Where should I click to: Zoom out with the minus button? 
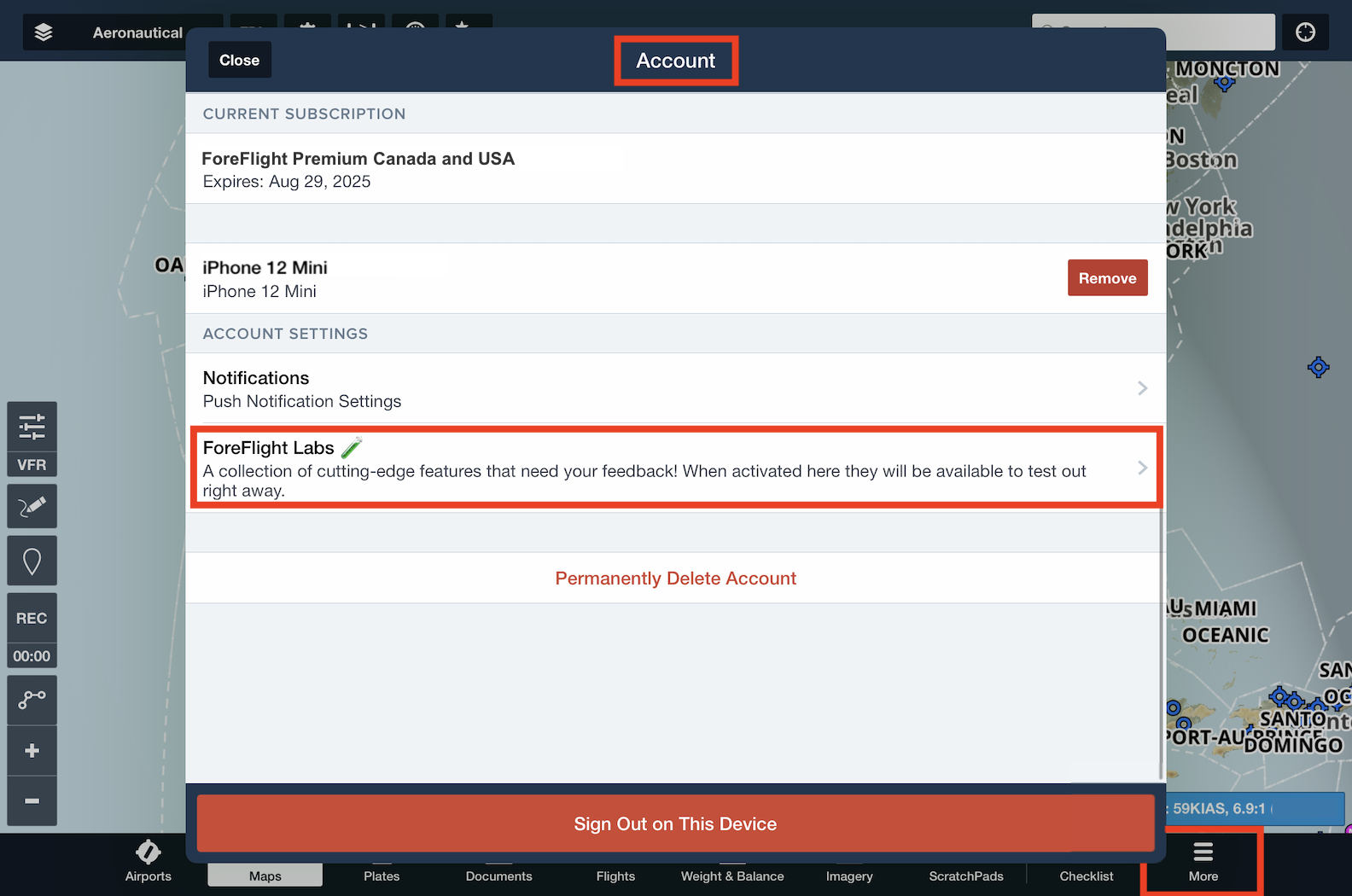(x=32, y=801)
